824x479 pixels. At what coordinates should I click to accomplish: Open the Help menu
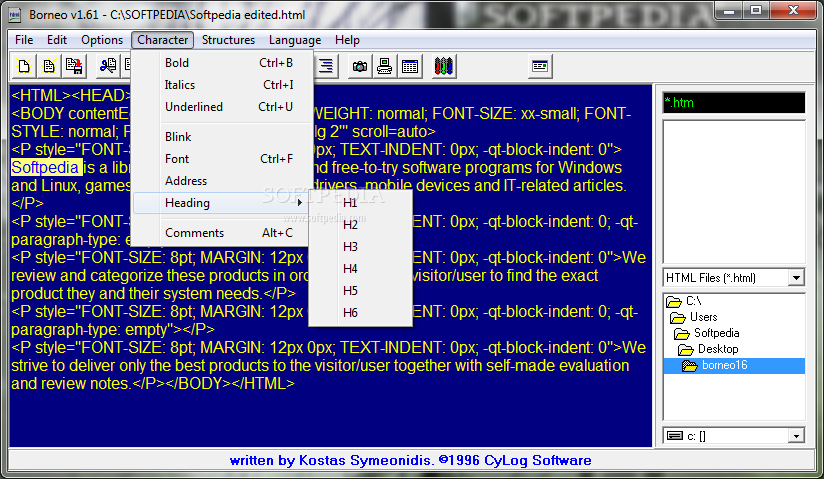347,40
